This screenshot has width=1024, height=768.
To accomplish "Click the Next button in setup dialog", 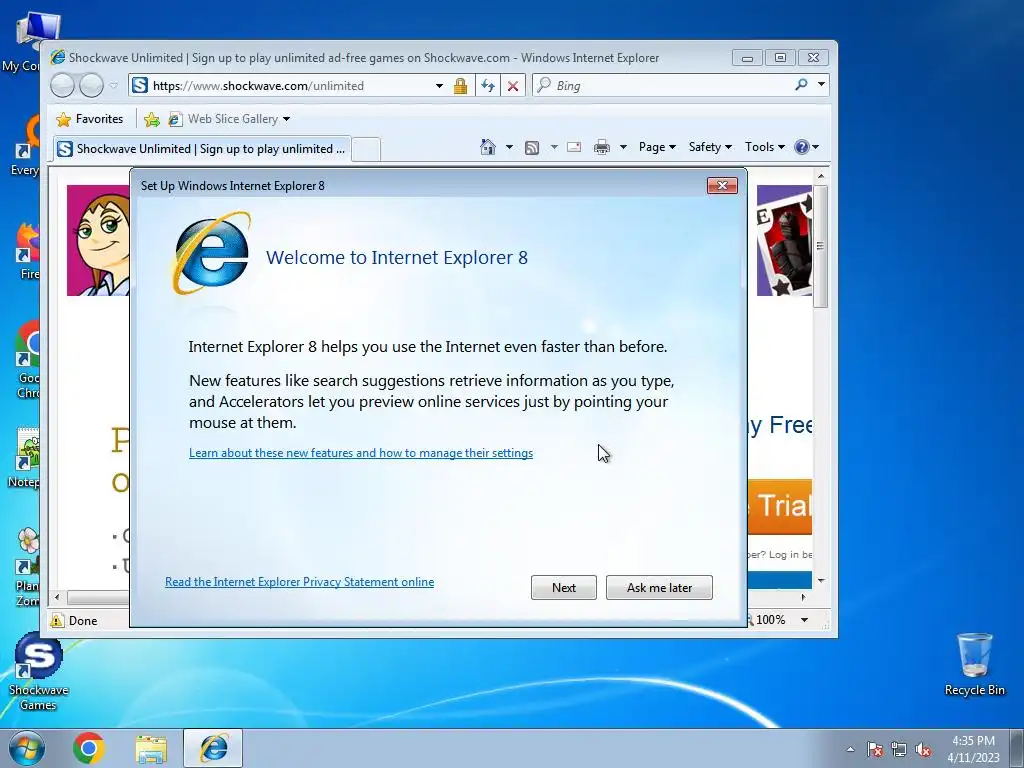I will pyautogui.click(x=564, y=587).
